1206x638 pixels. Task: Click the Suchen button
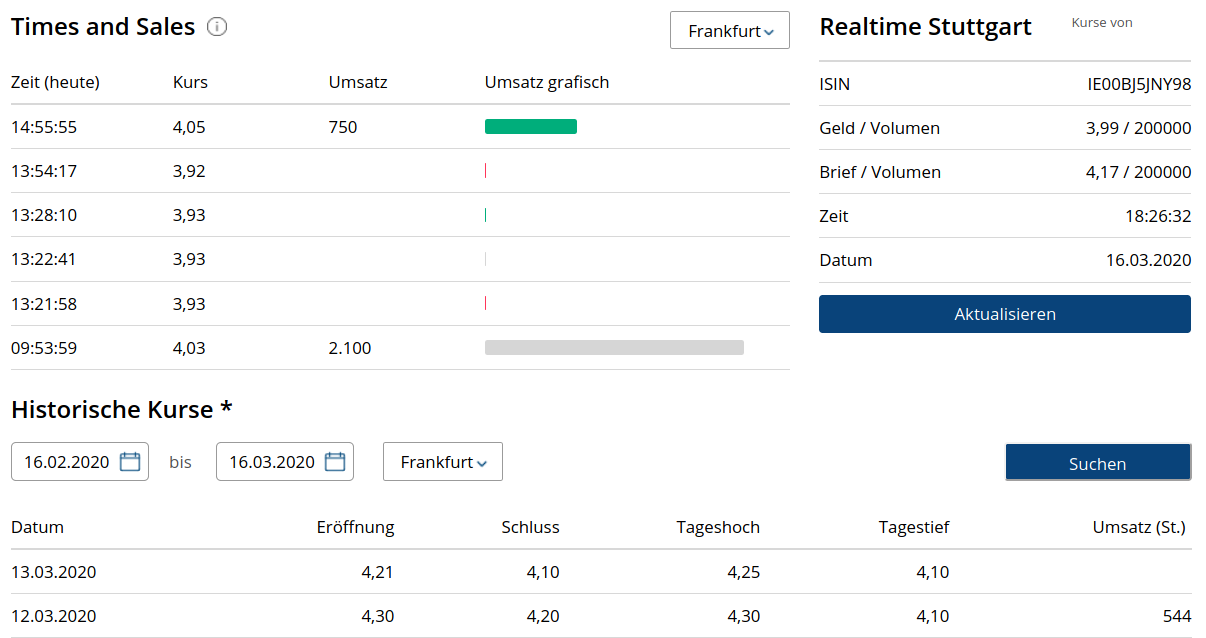click(1097, 463)
